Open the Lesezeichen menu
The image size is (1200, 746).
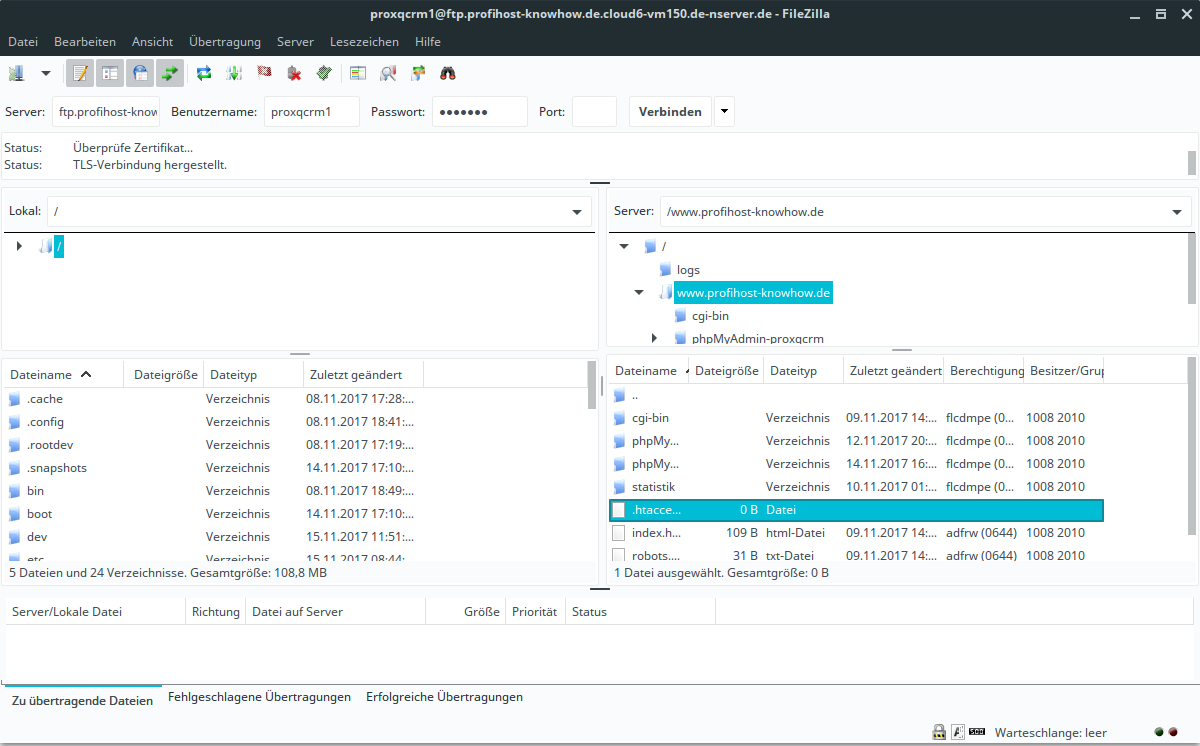click(364, 42)
